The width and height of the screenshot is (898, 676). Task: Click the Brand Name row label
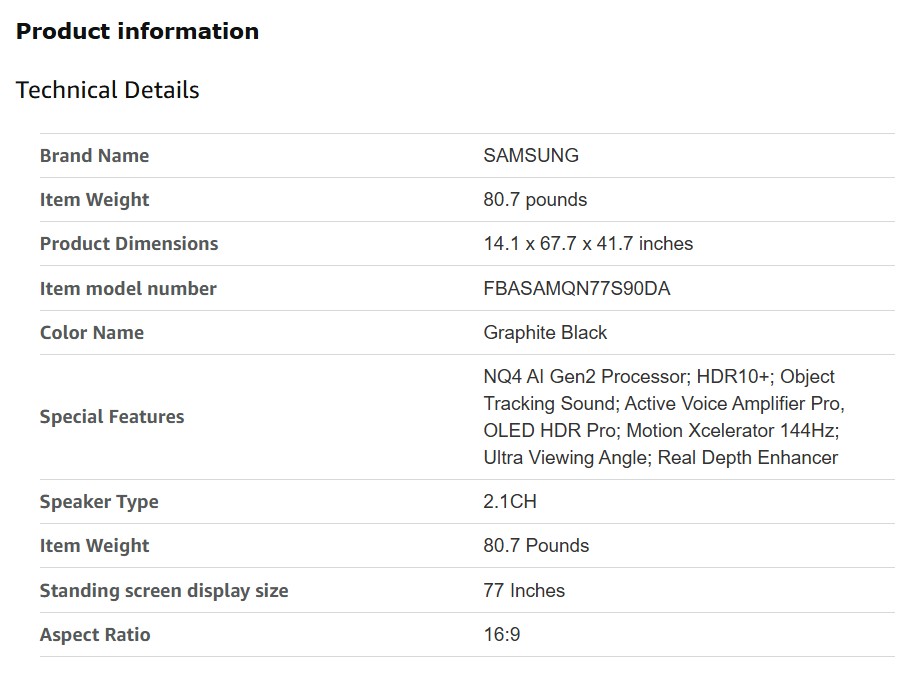tap(94, 155)
